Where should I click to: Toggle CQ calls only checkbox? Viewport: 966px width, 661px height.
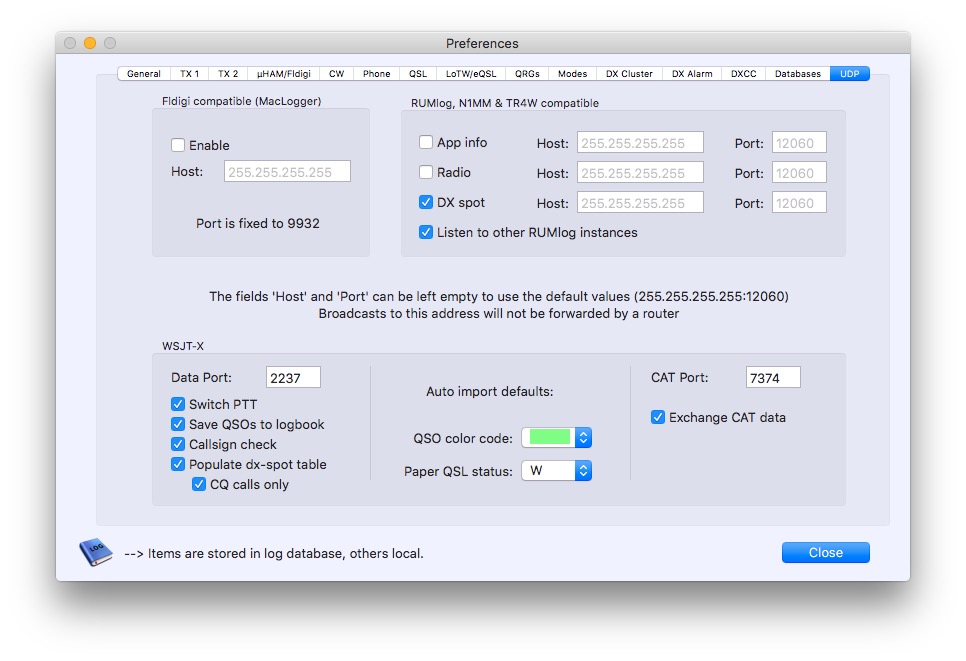pyautogui.click(x=199, y=484)
